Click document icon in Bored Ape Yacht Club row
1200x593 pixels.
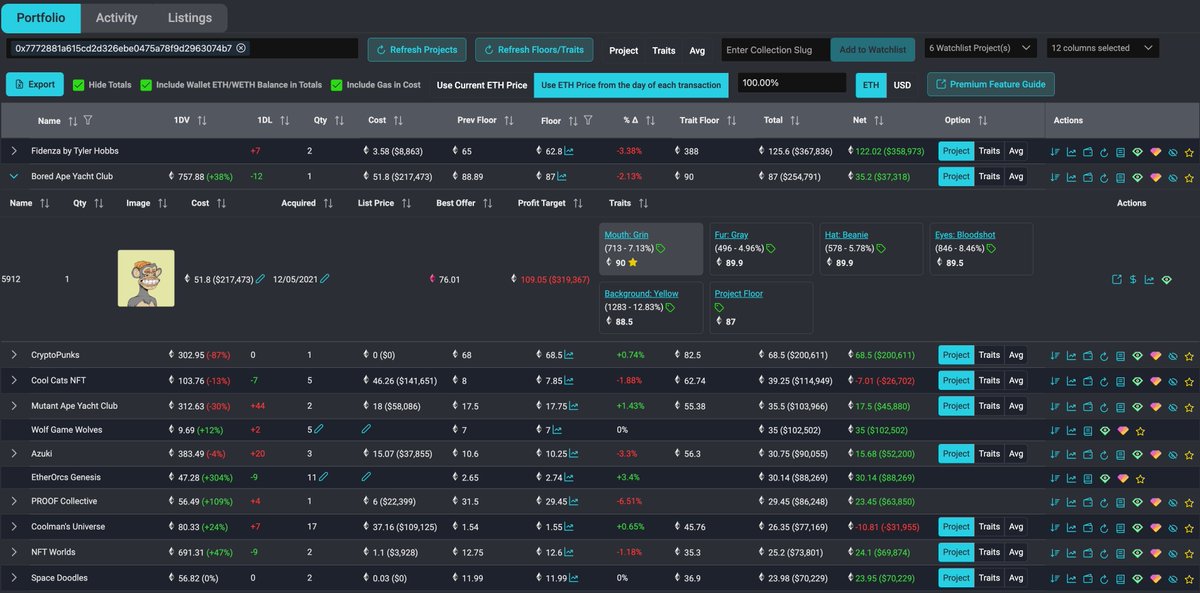pos(1120,177)
